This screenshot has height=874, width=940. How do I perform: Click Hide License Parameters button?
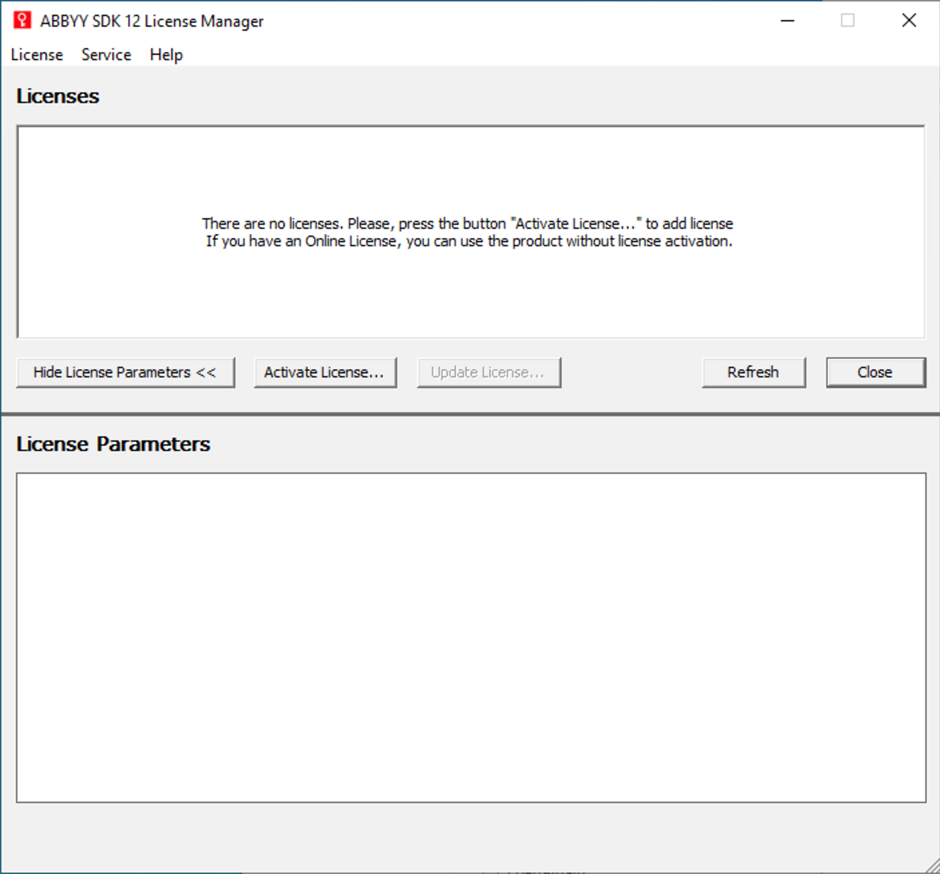[125, 372]
